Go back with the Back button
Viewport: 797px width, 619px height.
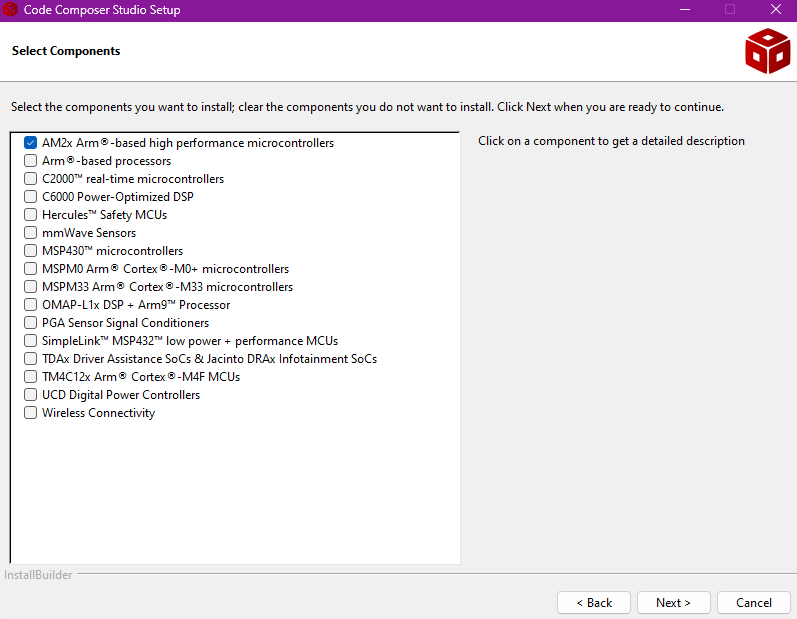594,603
